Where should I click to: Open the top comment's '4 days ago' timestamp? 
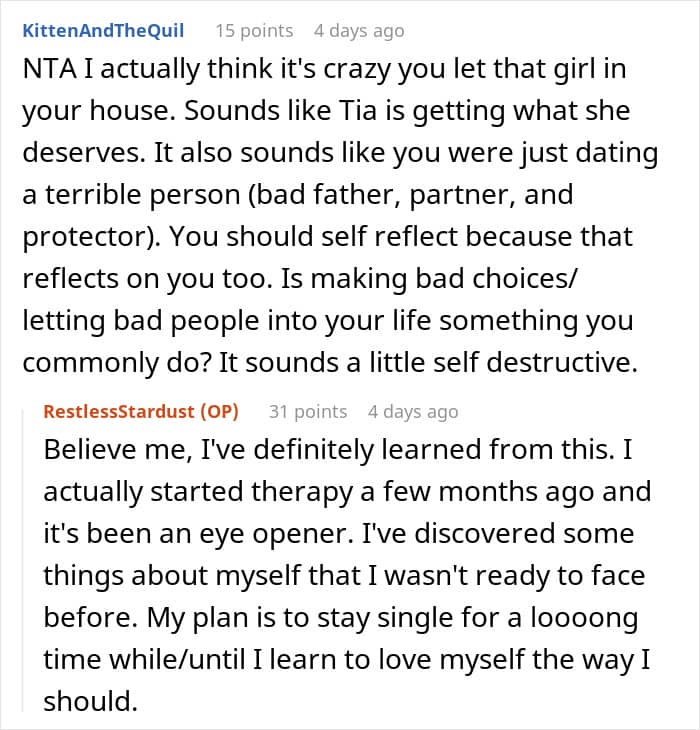pyautogui.click(x=359, y=31)
